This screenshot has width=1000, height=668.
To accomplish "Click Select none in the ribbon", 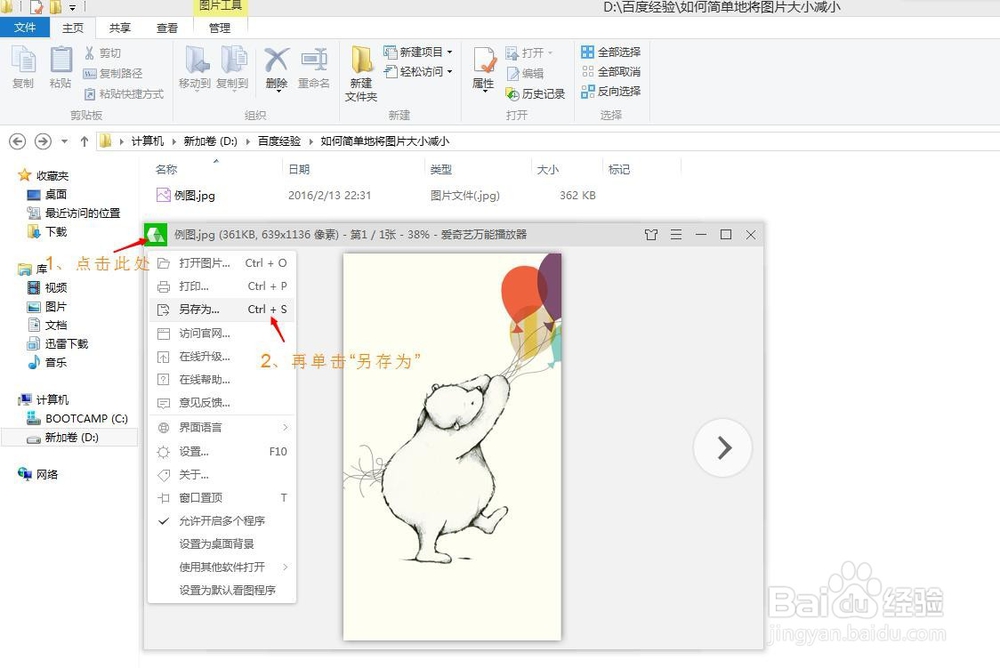I will (x=611, y=71).
